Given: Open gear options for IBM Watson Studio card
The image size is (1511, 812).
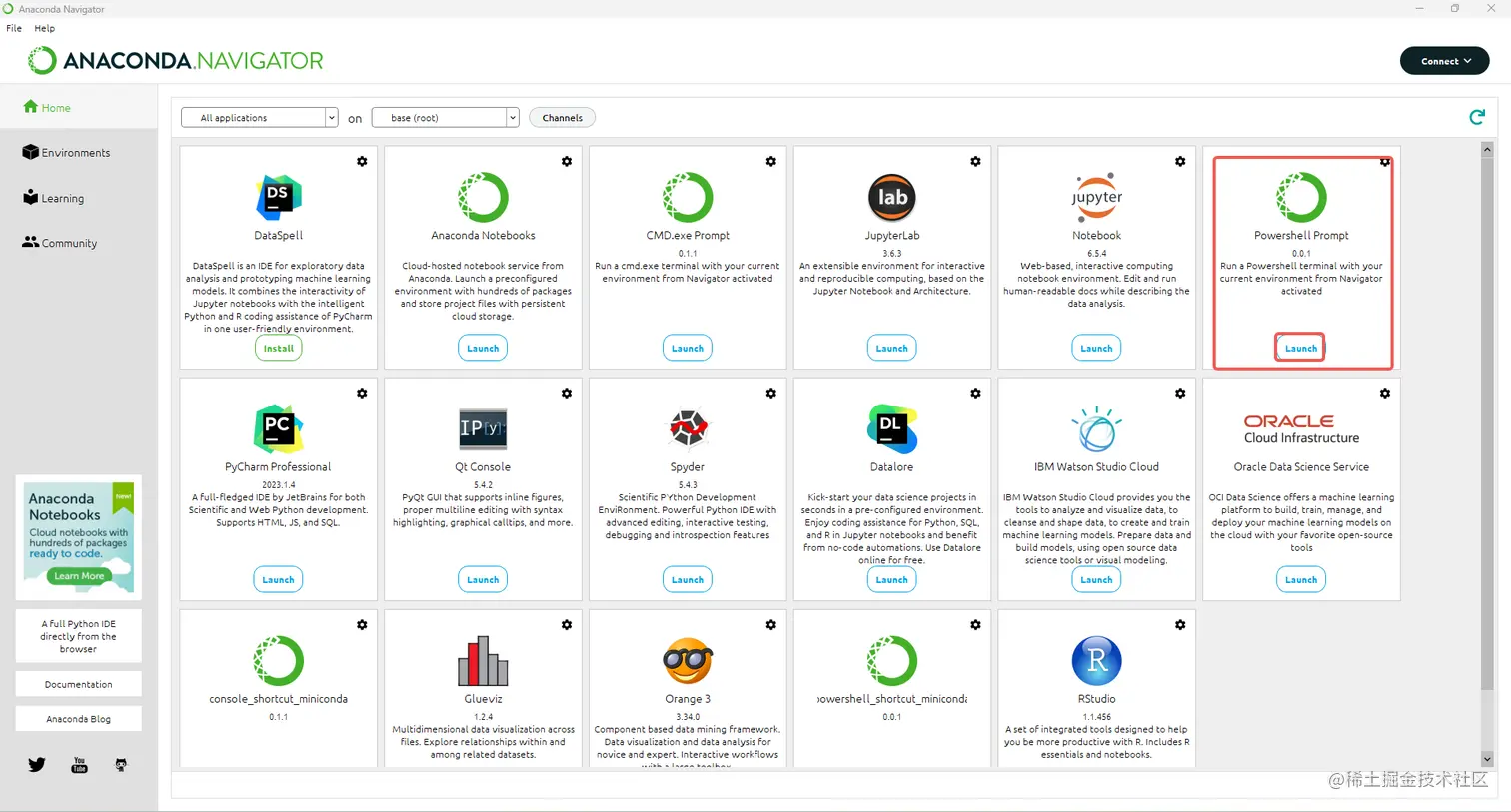Looking at the screenshot, I should (x=1180, y=393).
